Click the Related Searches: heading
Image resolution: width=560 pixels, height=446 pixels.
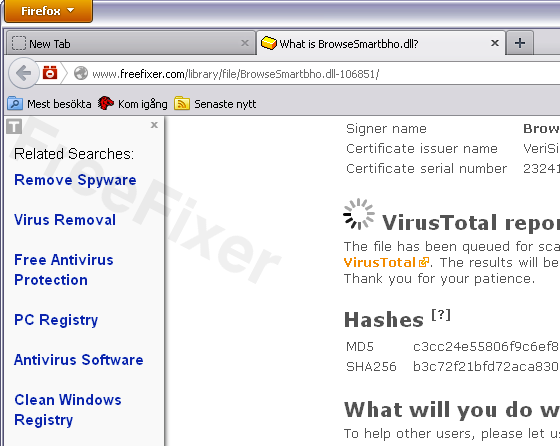74,154
